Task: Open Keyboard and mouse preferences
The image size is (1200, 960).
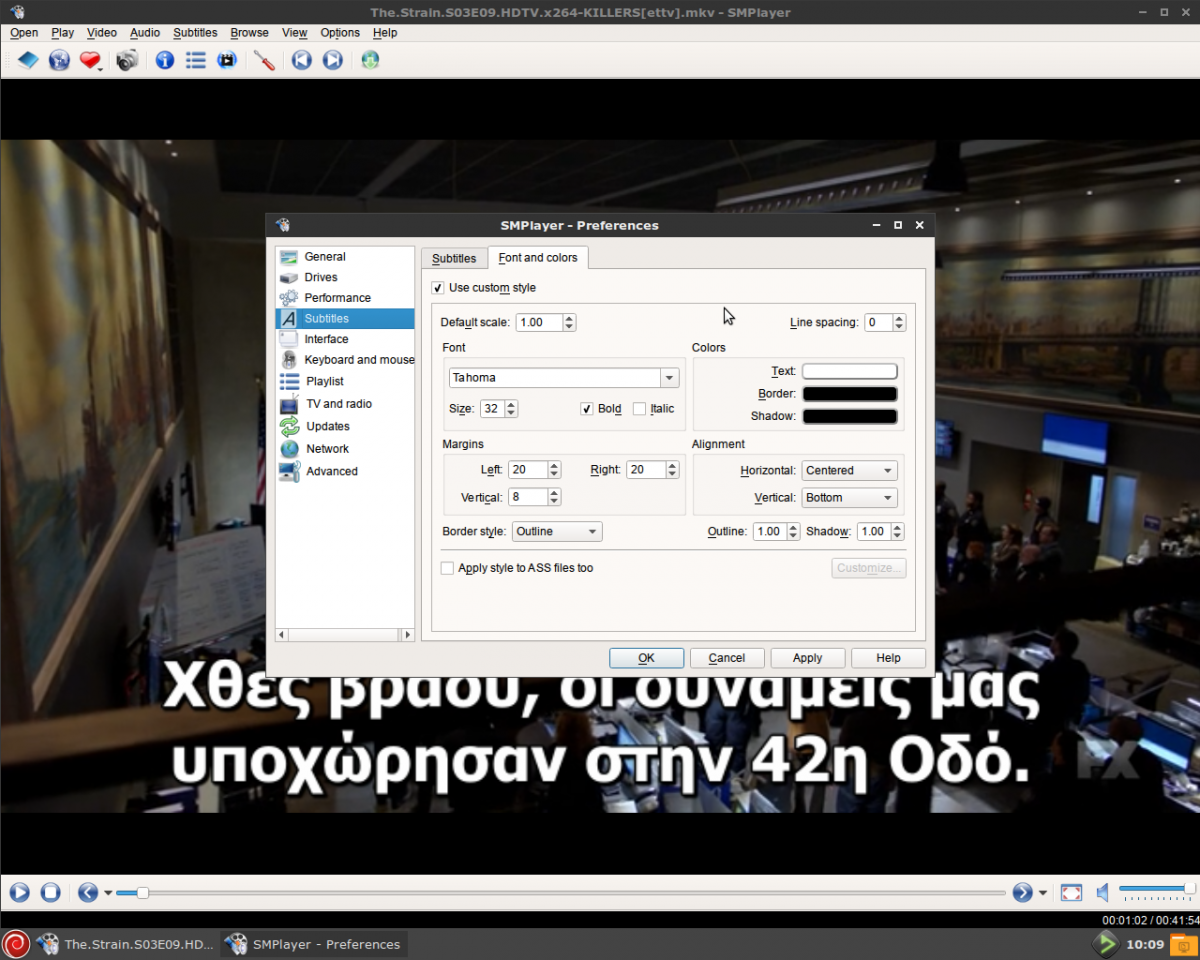Action: click(345, 360)
